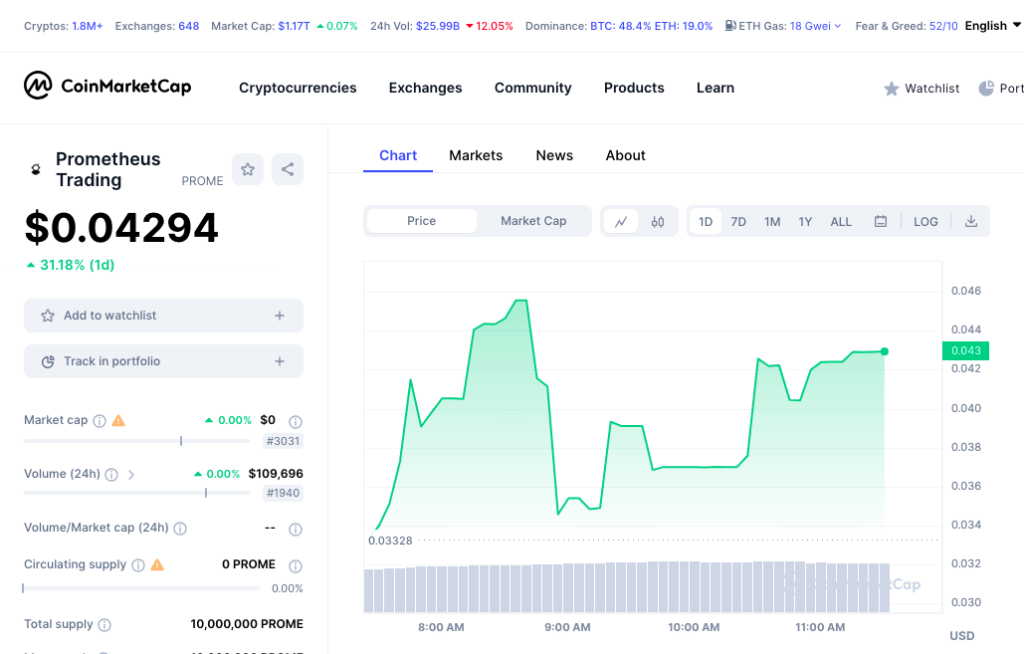Select the line chart icon
The image size is (1024, 654).
click(x=621, y=221)
